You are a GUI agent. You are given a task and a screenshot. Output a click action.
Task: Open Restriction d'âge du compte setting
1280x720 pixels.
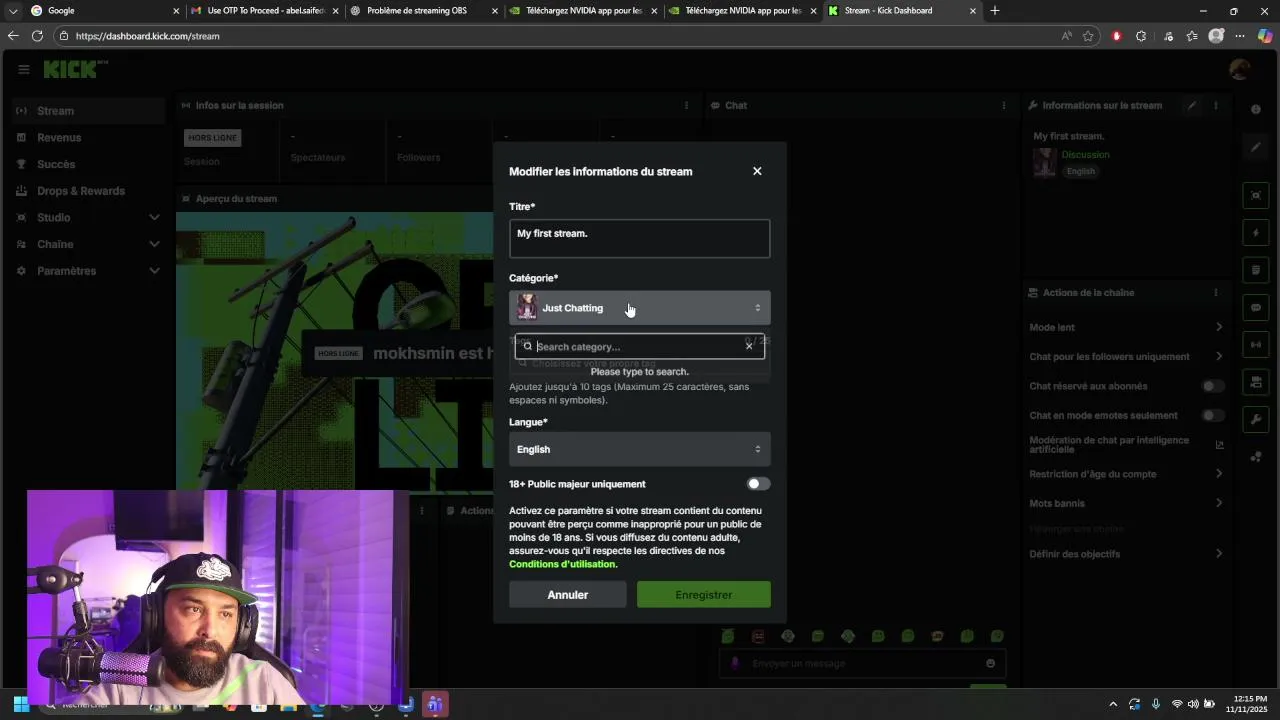pyautogui.click(x=1127, y=474)
